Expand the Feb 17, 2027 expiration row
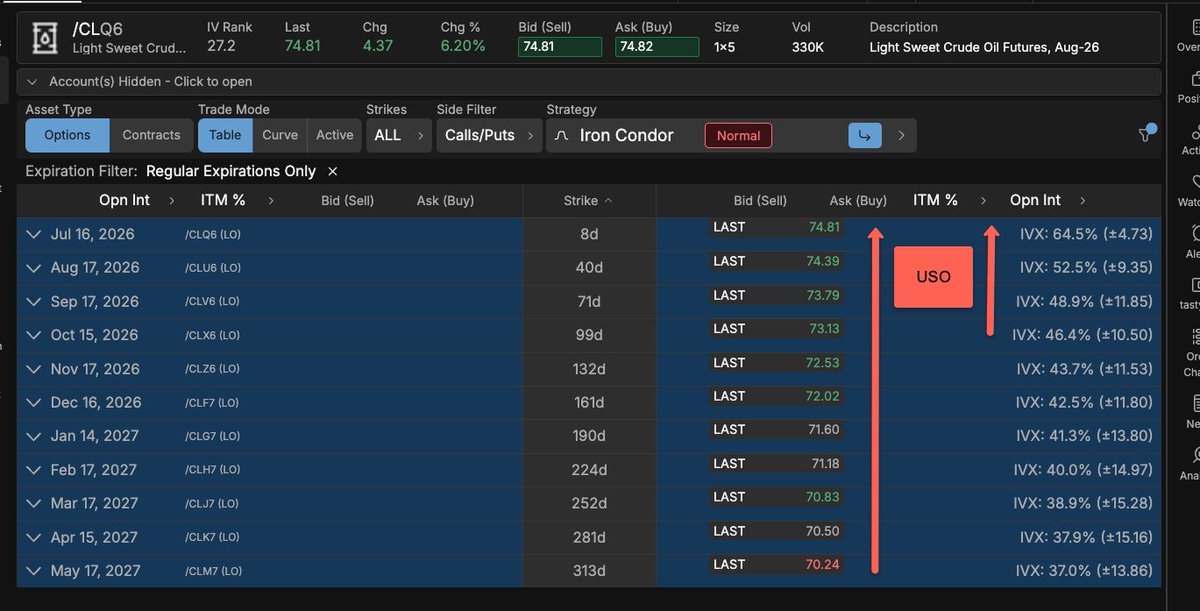Screen dimensions: 1200x611 (x=34, y=470)
